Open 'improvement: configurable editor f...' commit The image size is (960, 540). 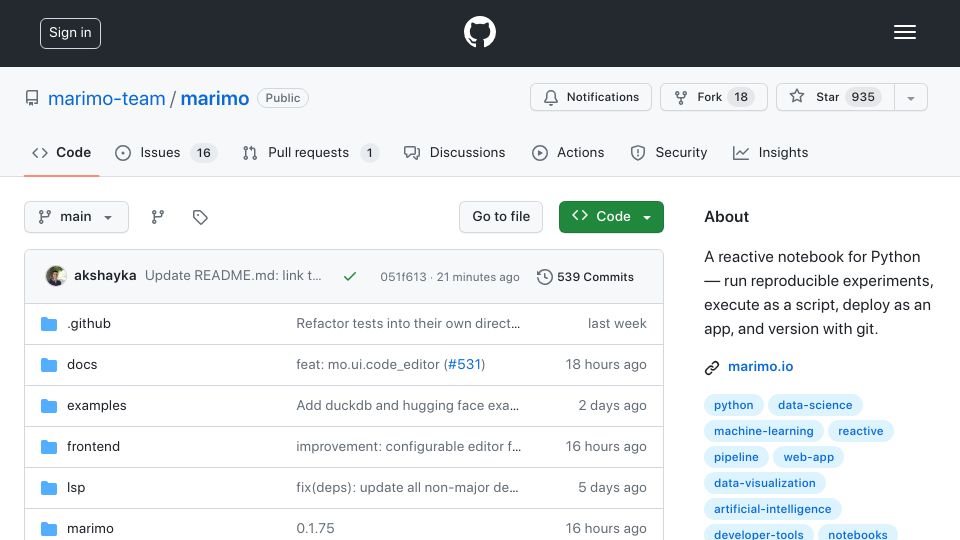[x=408, y=446]
